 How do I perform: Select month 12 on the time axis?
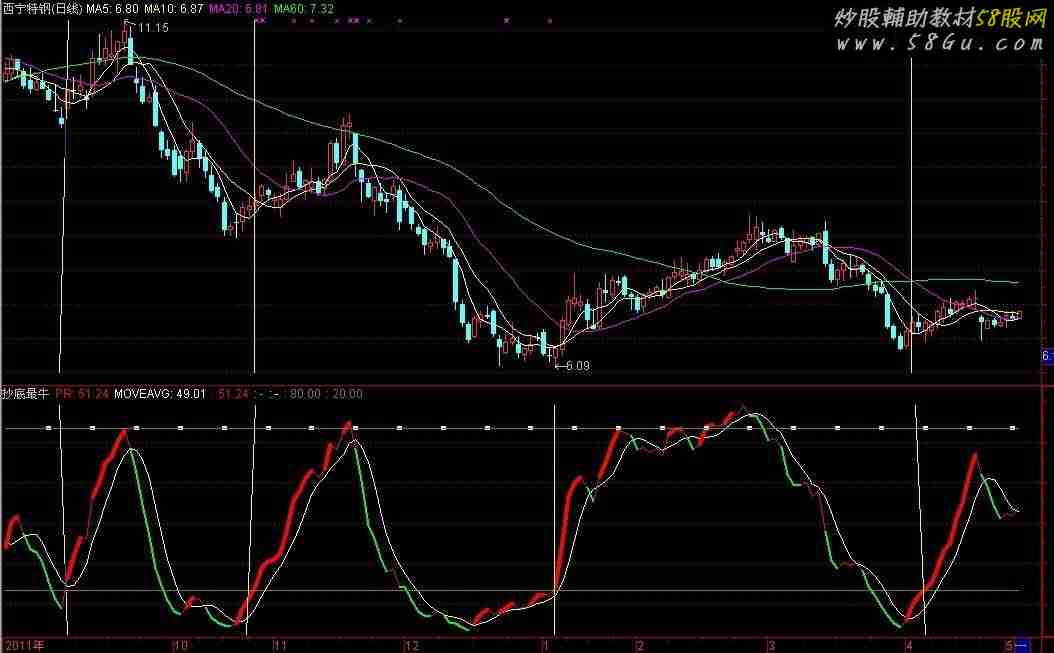click(410, 645)
